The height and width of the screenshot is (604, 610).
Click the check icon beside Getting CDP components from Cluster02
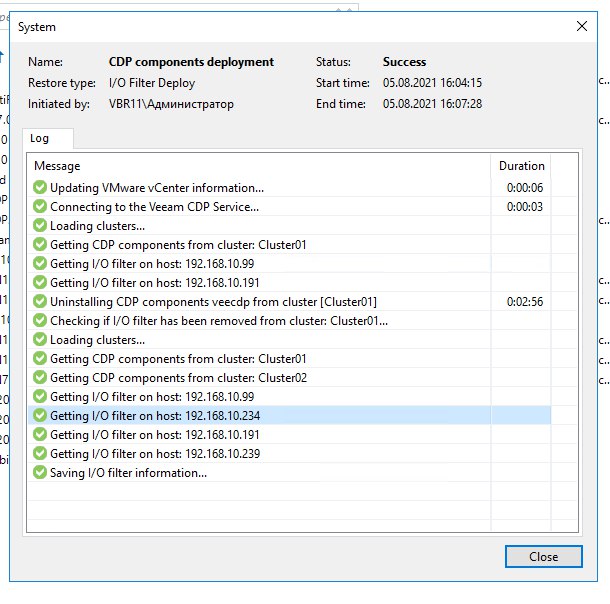click(x=40, y=378)
